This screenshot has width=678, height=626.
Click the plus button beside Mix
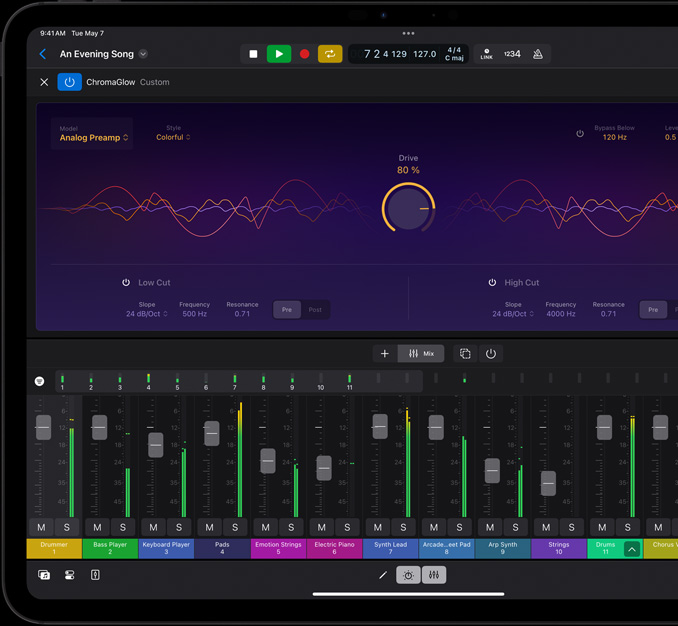(x=385, y=353)
